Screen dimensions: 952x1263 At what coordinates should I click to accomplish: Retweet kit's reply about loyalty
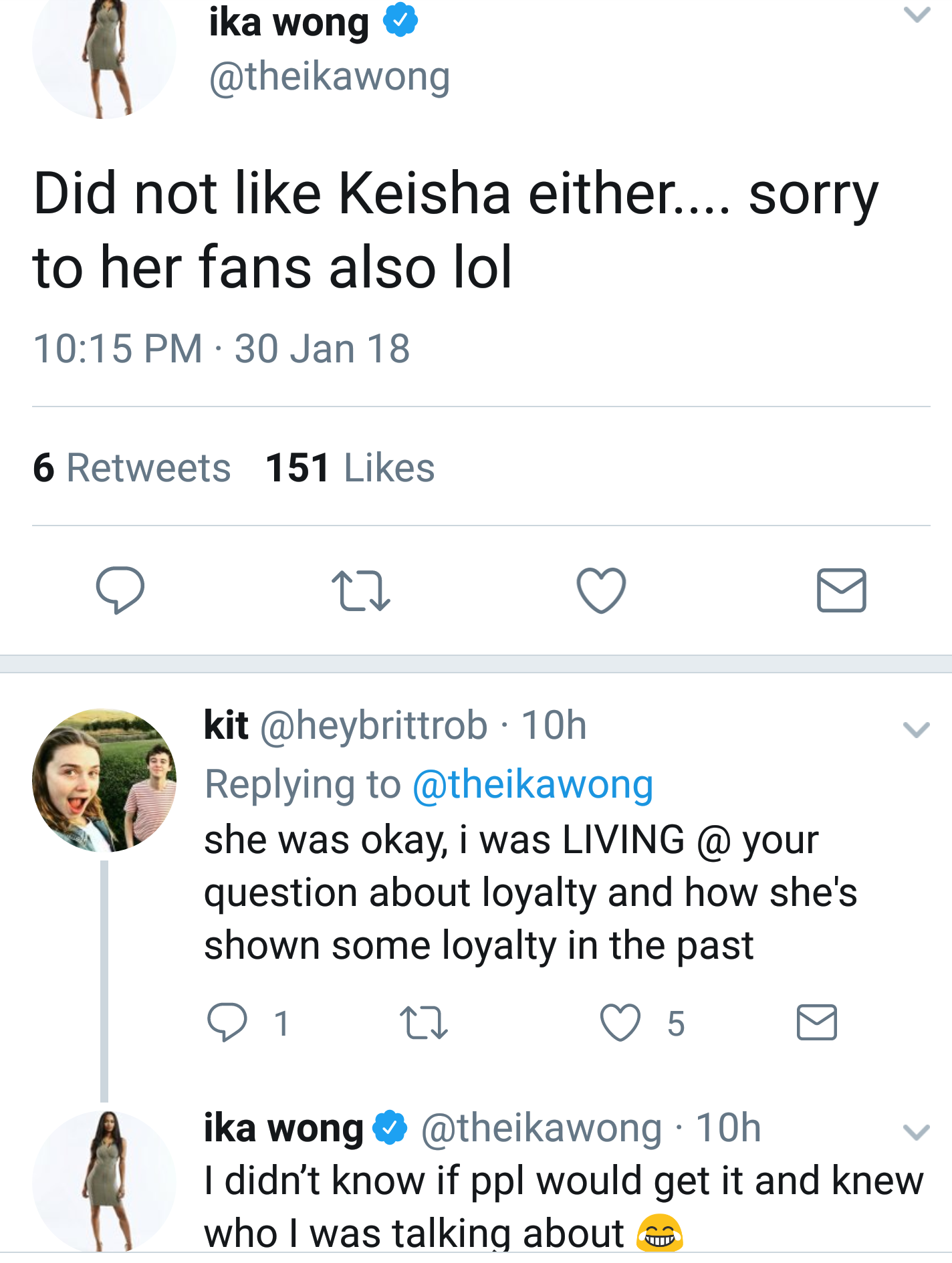point(423,1023)
